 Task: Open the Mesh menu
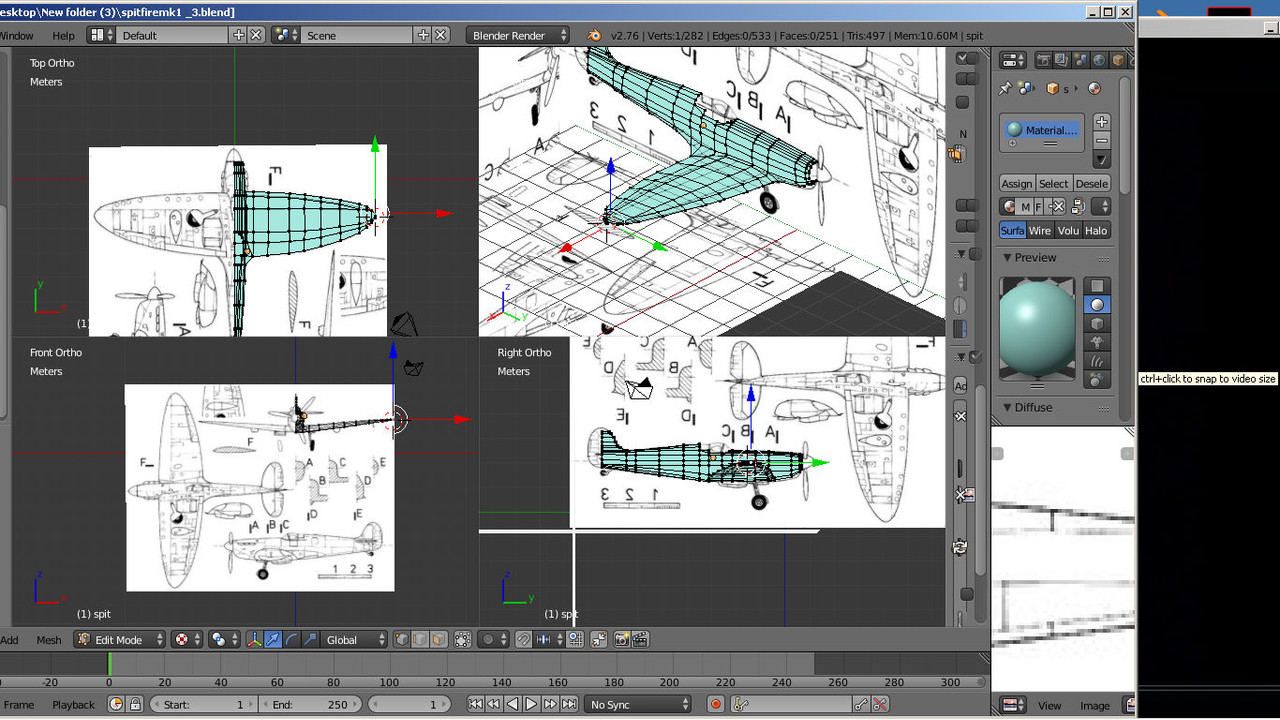click(x=49, y=640)
